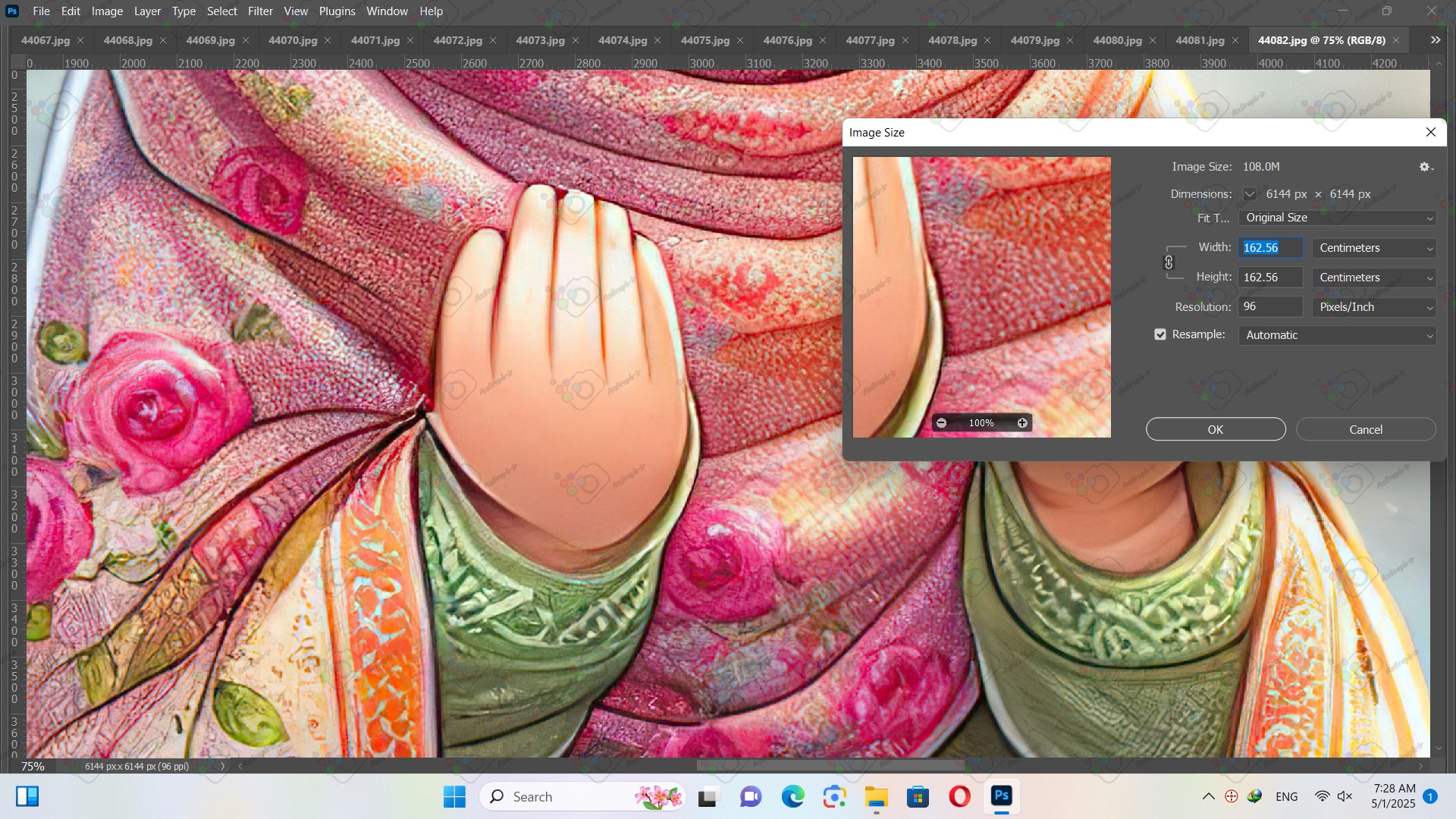Zoom out the Image Size preview
1456x819 pixels.
(941, 423)
